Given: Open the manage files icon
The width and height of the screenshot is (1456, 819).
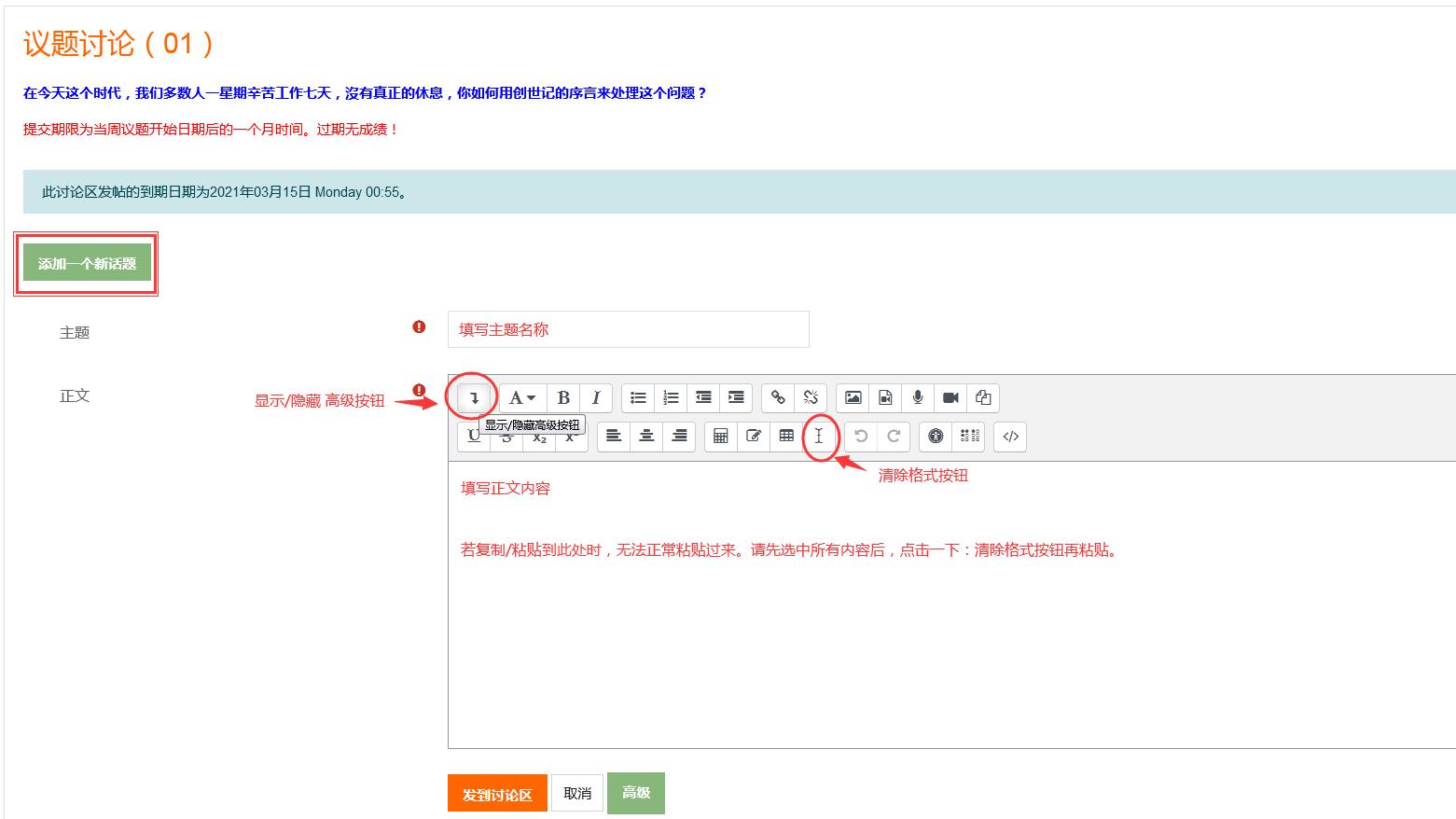Looking at the screenshot, I should (x=983, y=397).
